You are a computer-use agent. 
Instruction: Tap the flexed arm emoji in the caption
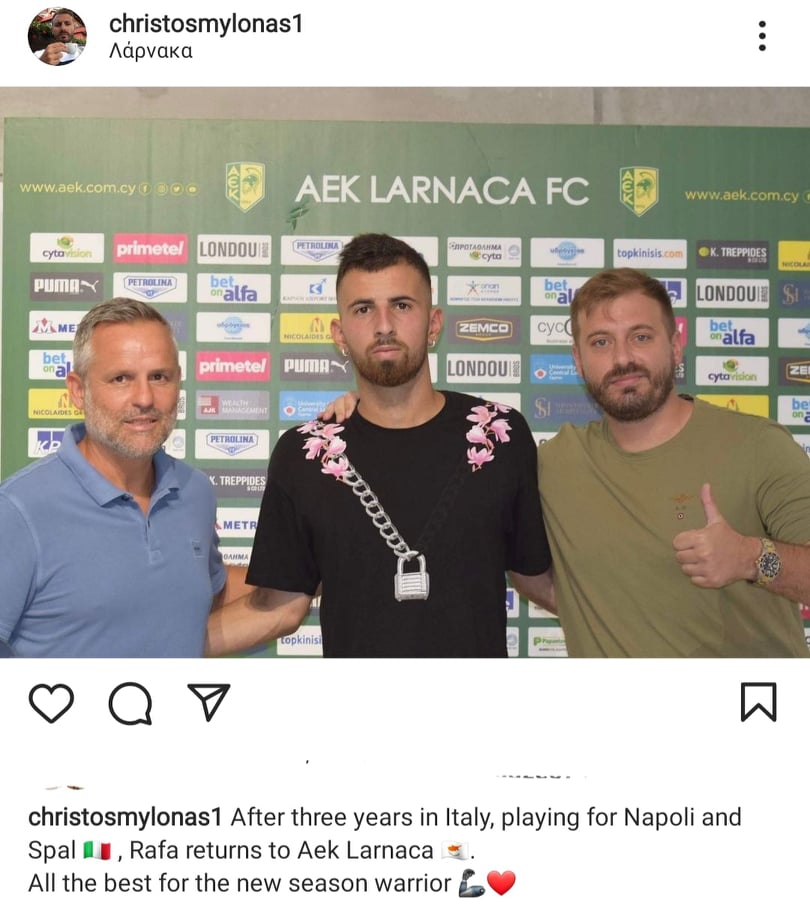471,883
